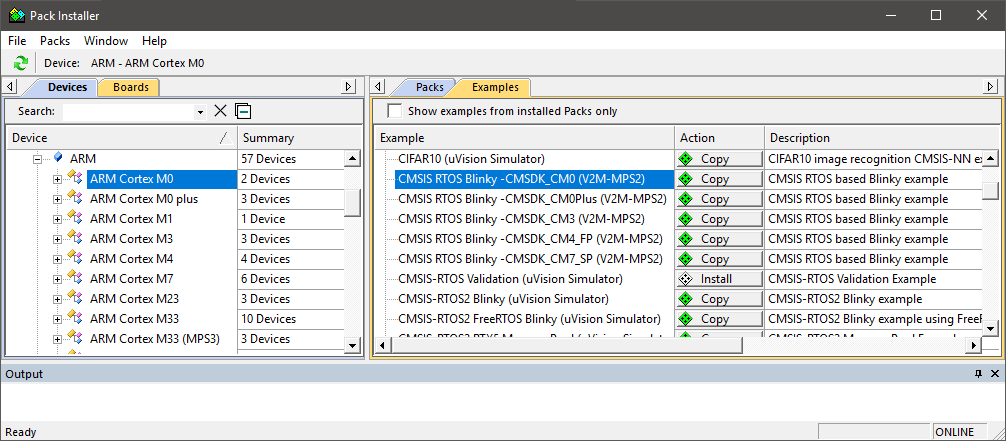
Task: Click the examples list vertical scrollbar thumb
Action: (x=990, y=191)
